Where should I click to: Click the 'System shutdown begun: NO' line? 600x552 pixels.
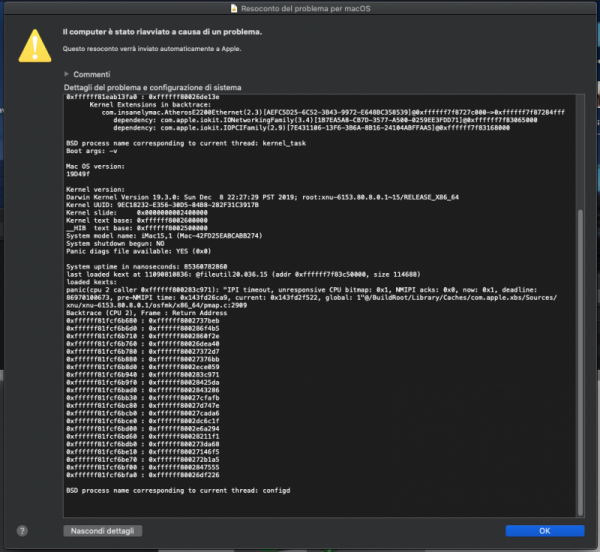click(x=115, y=244)
